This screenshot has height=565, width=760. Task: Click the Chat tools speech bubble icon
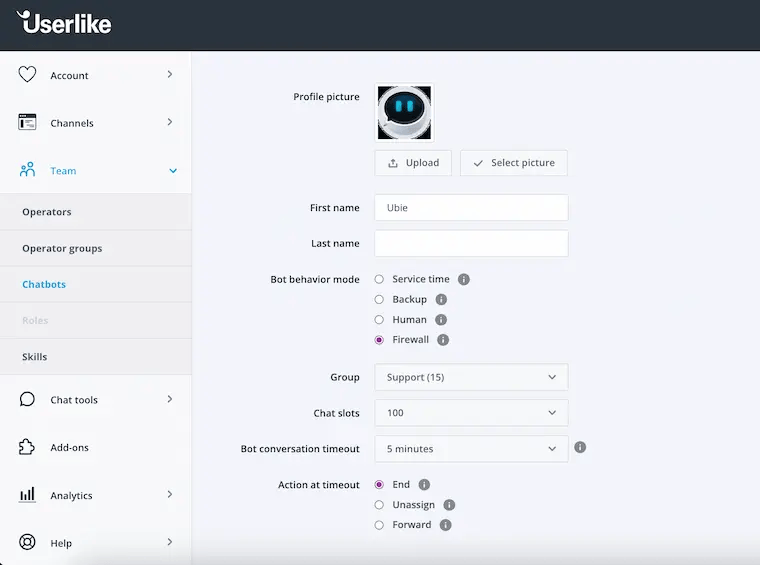click(x=28, y=399)
